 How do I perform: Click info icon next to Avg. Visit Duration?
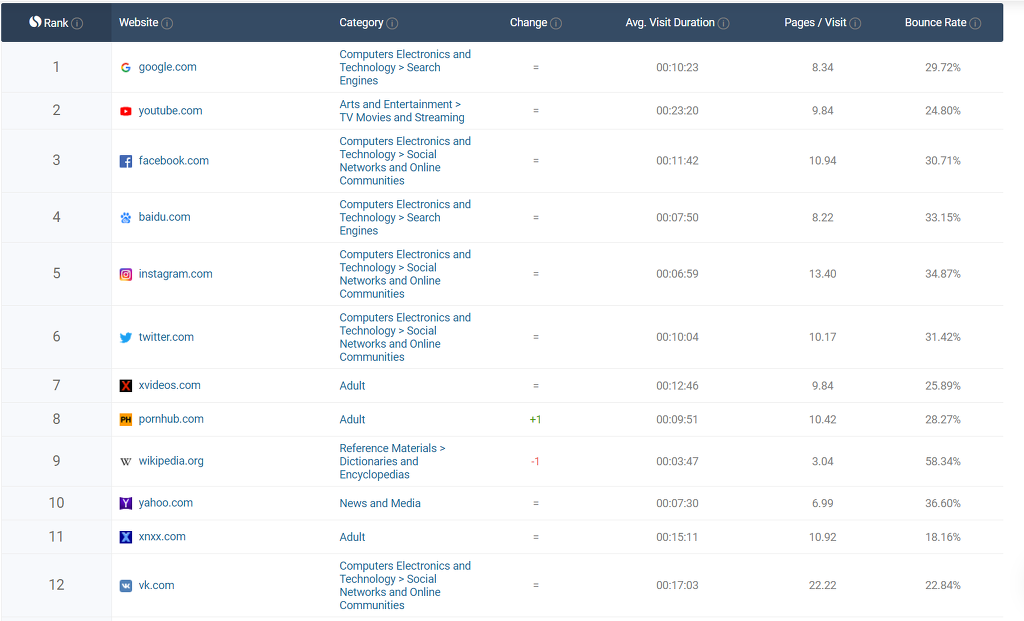pos(724,24)
